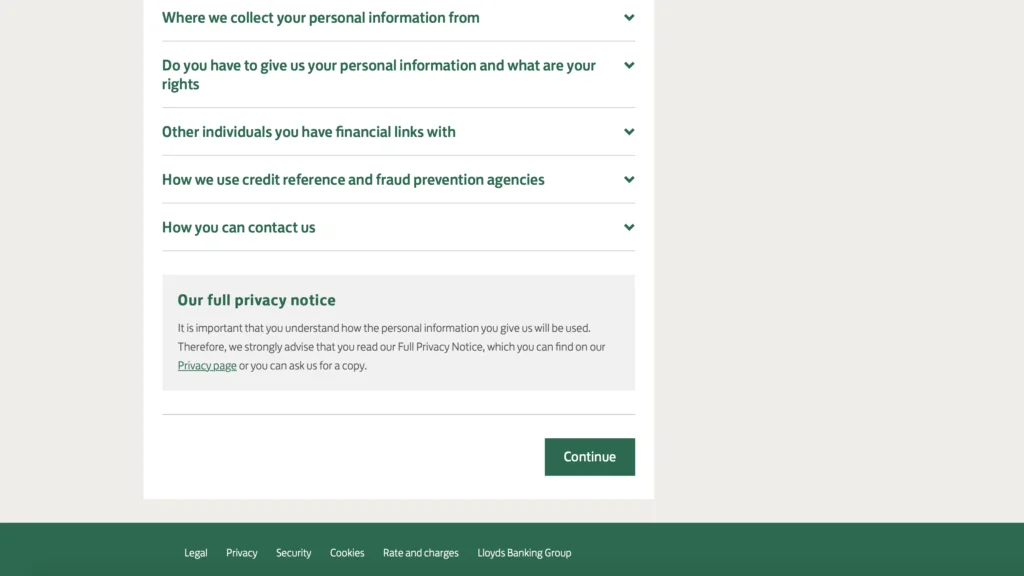The width and height of the screenshot is (1024, 576).
Task: Go to Privacy in the footer
Action: (x=242, y=552)
